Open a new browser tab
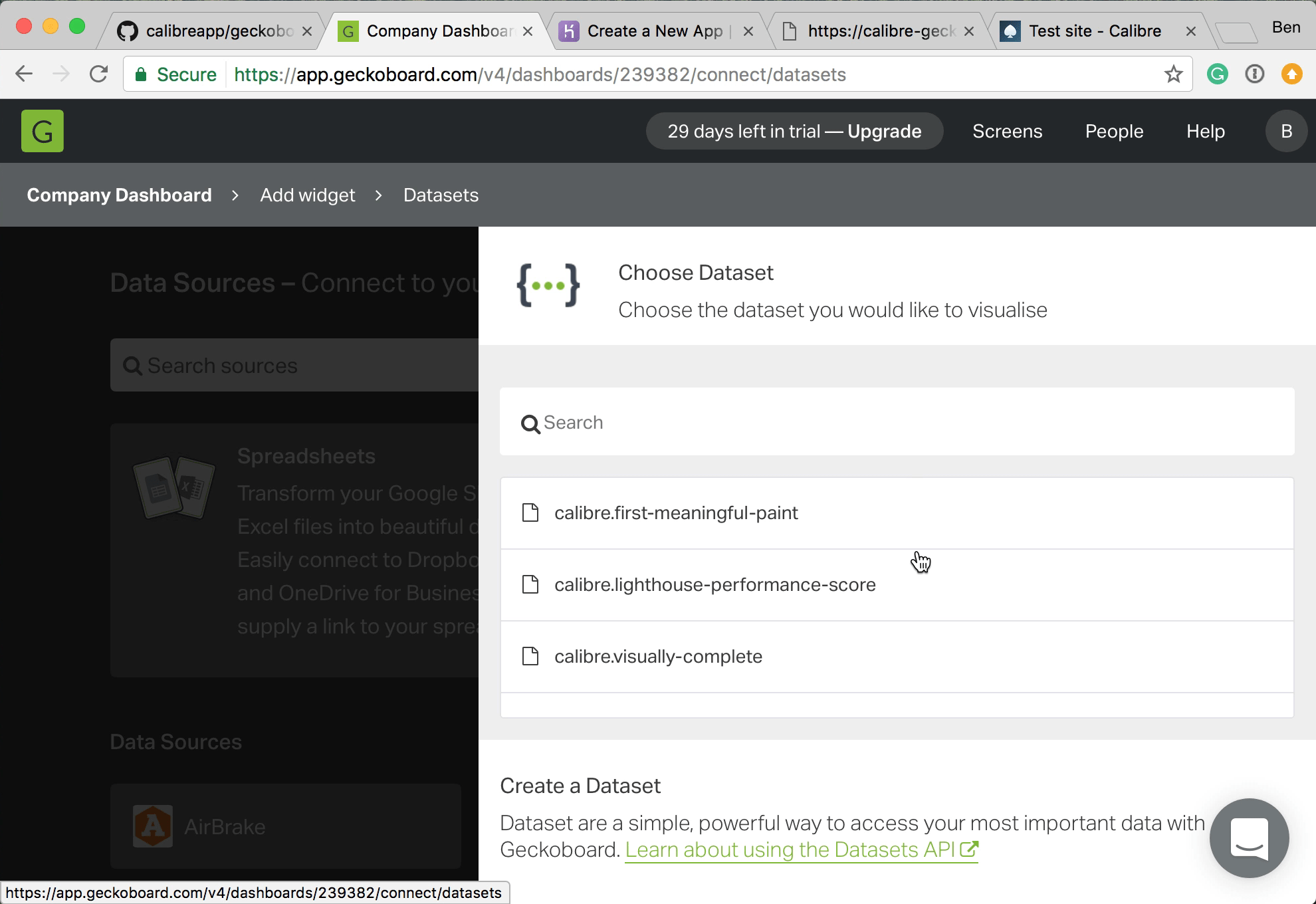Image resolution: width=1316 pixels, height=904 pixels. tap(1236, 32)
